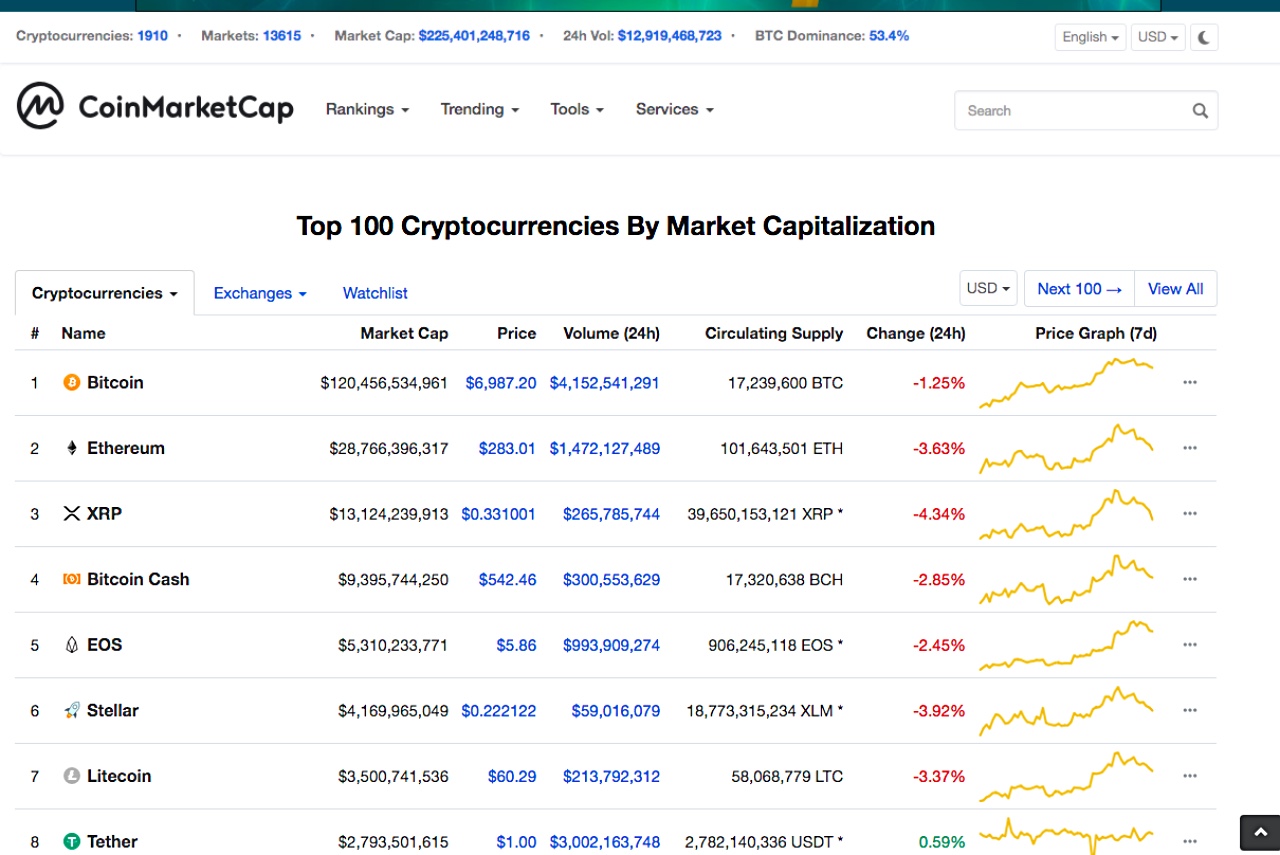
Task: Expand the Trending menu
Action: coord(479,109)
